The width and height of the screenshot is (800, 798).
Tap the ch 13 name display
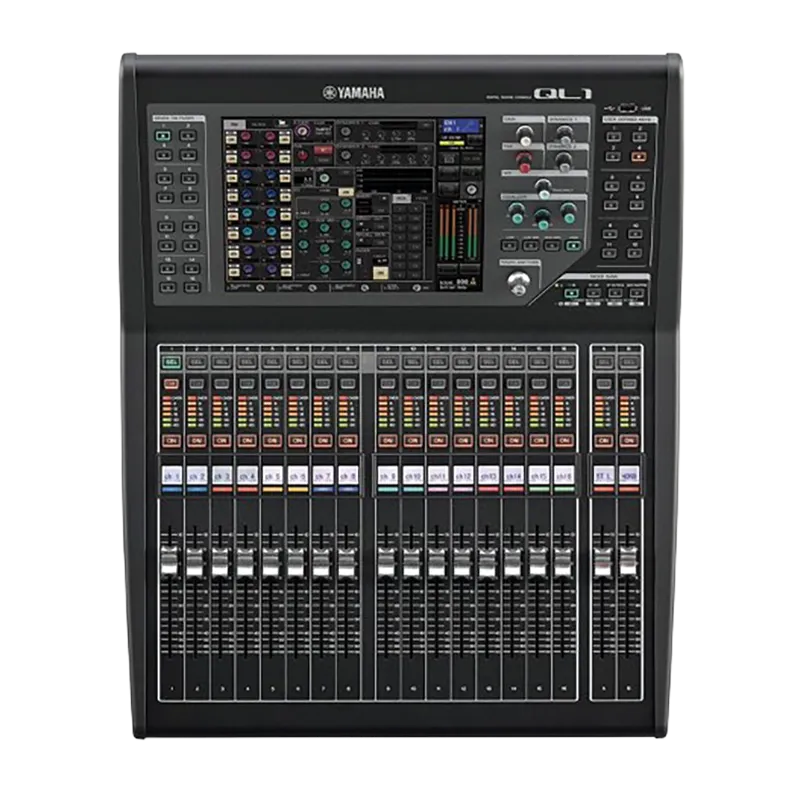pyautogui.click(x=488, y=476)
